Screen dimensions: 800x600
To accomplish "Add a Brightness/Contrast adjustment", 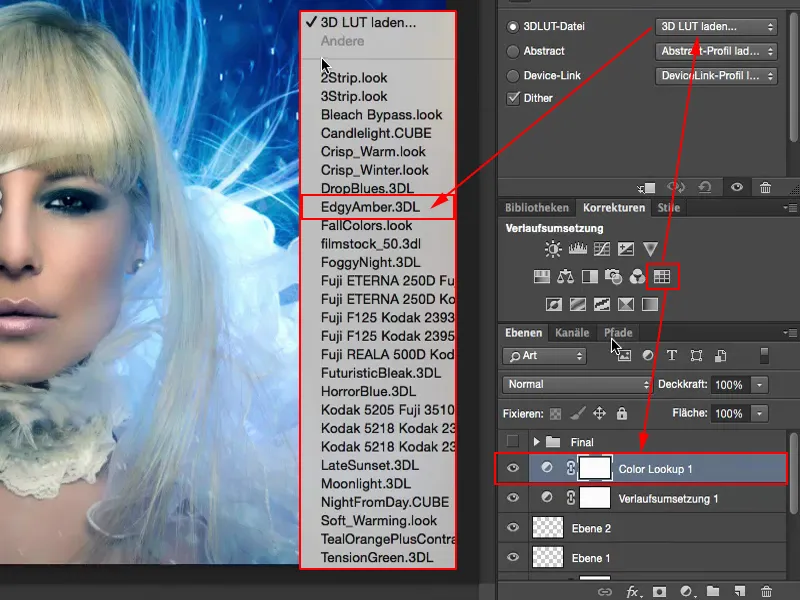I will (553, 249).
